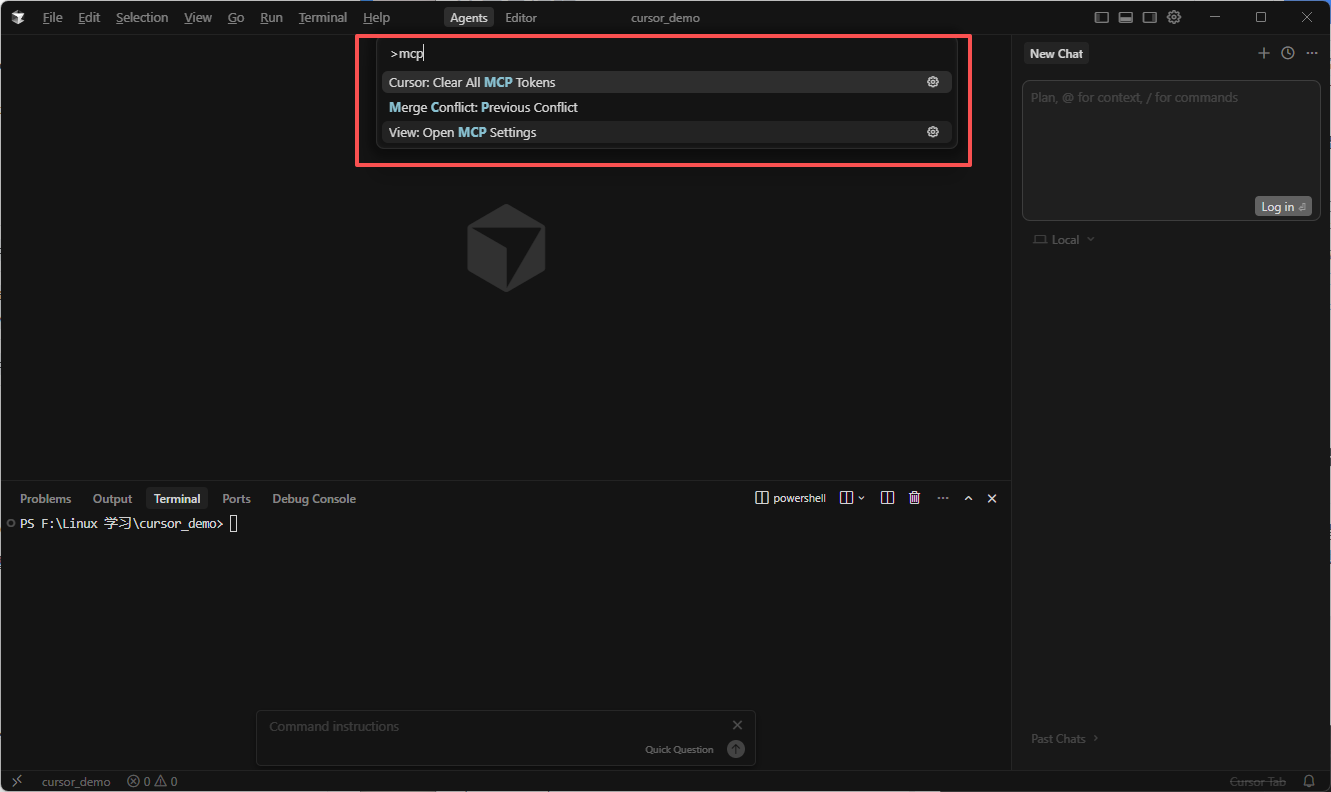1331x792 pixels.
Task: Switch to Agents mode
Action: [x=469, y=18]
